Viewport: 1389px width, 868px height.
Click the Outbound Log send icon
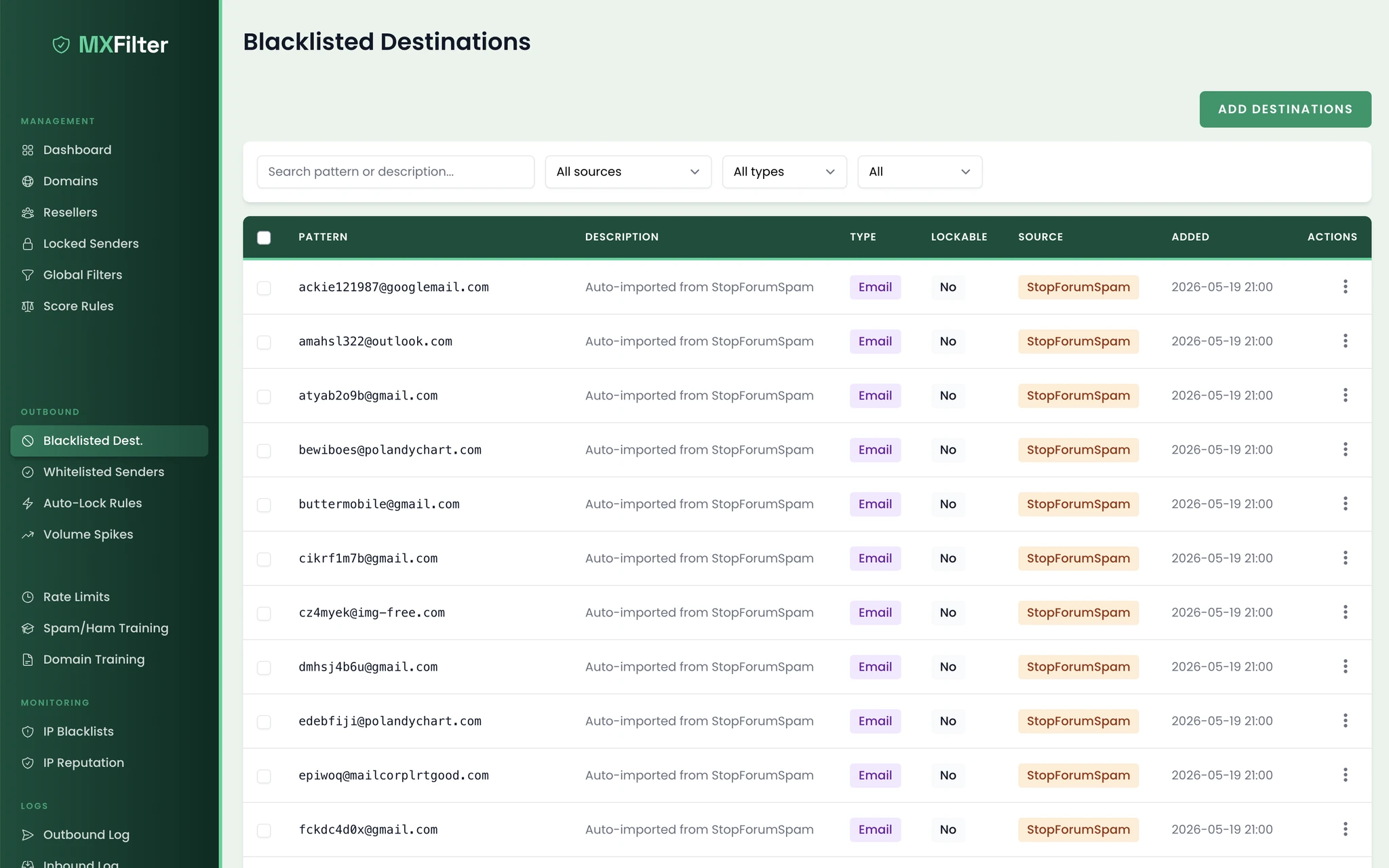(28, 835)
